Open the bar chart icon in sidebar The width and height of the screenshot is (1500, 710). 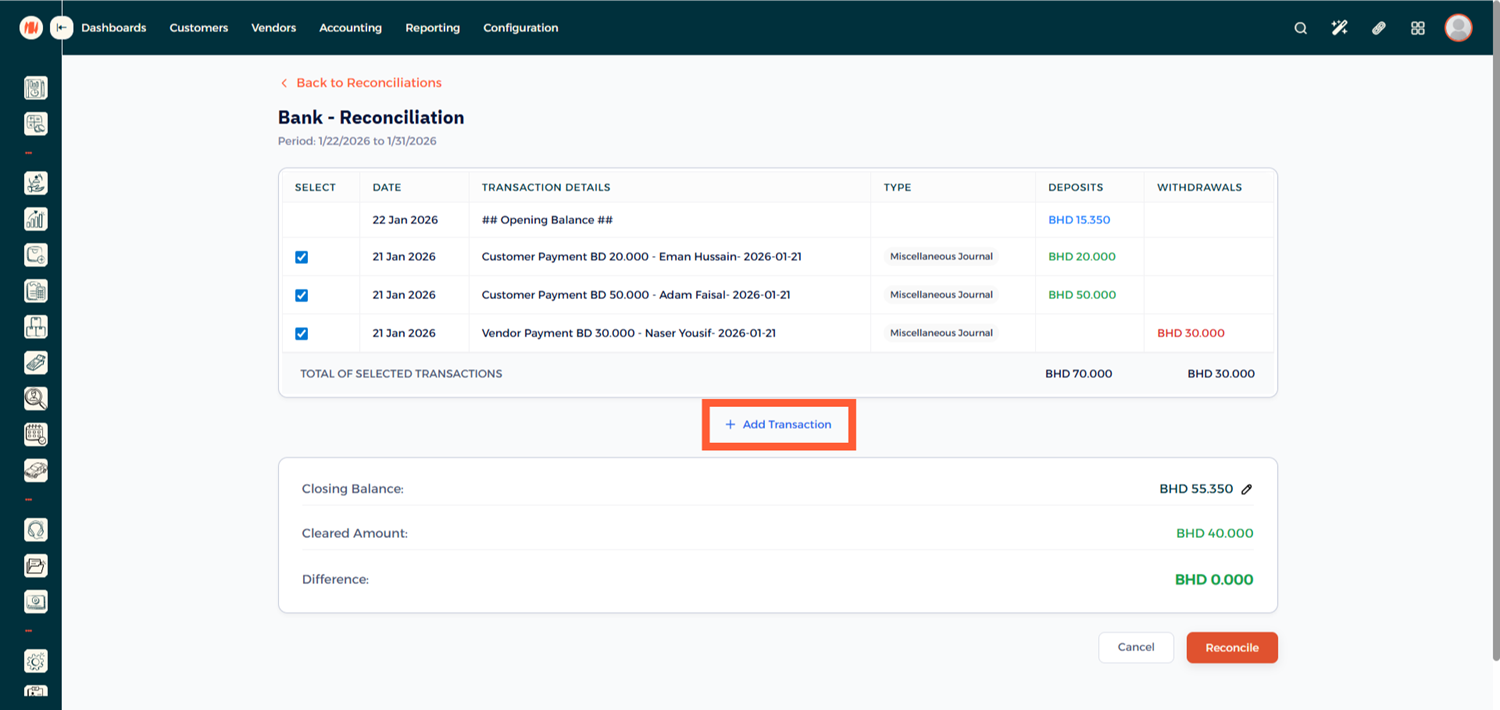click(36, 219)
